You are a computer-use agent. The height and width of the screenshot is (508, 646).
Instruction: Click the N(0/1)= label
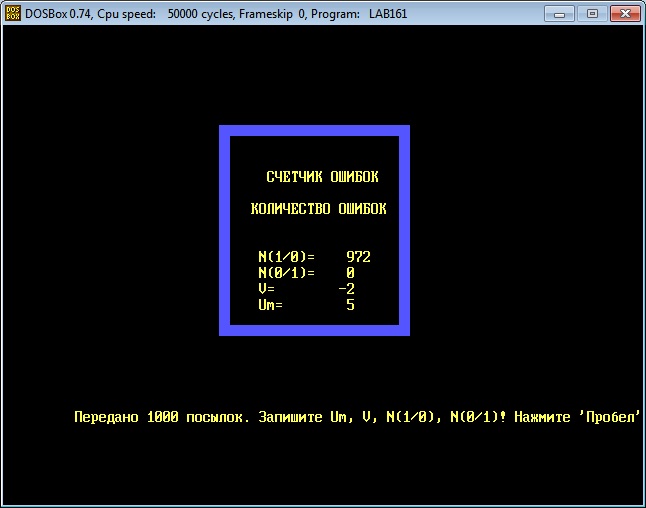(x=286, y=273)
